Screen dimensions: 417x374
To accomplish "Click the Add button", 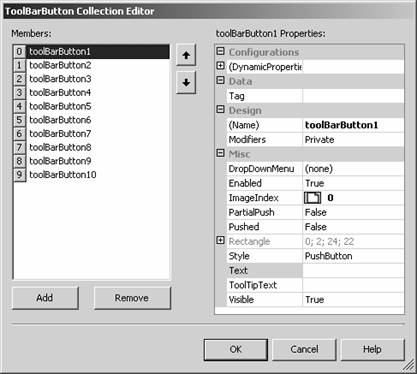I will [x=45, y=298].
